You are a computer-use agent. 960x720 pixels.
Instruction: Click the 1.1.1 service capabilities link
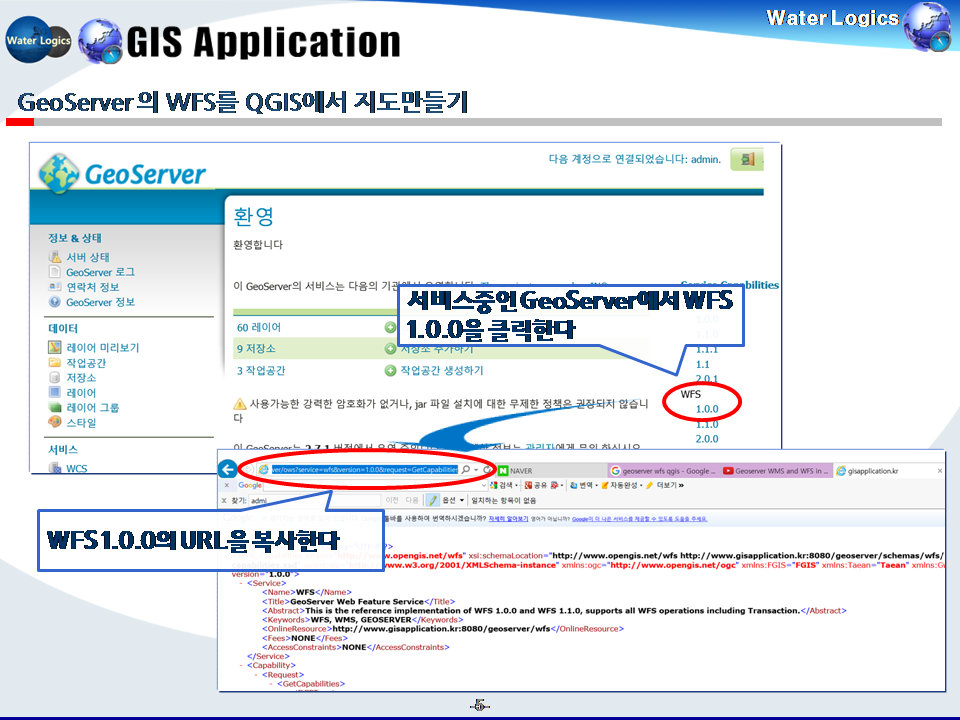click(x=707, y=350)
